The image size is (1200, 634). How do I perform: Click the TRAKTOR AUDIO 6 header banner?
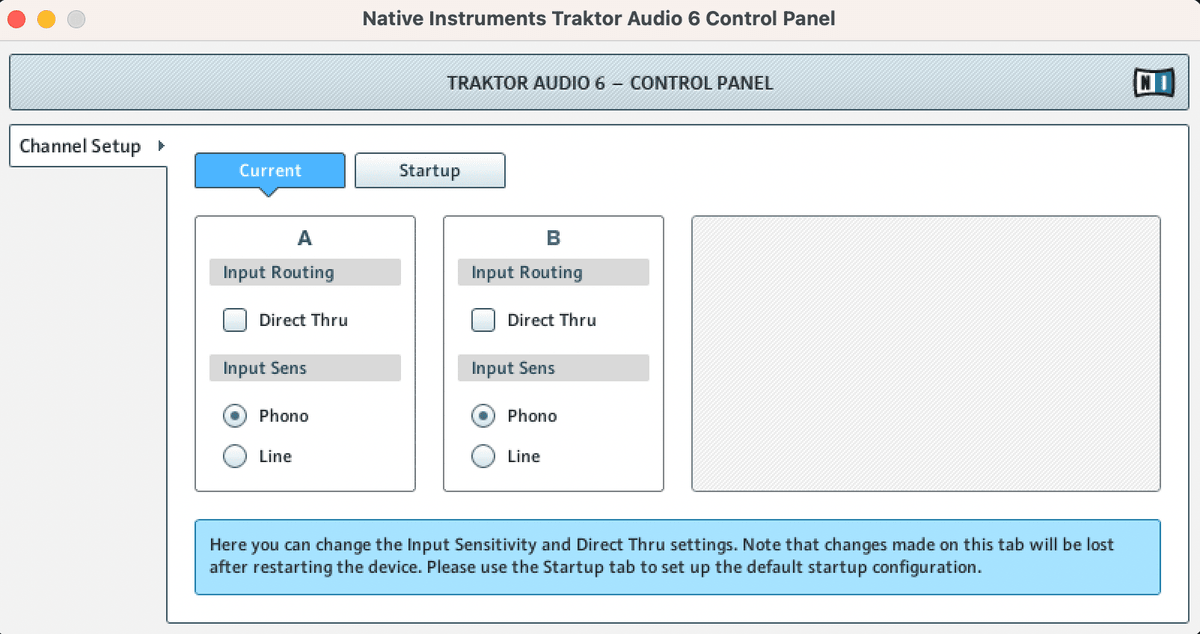[600, 82]
